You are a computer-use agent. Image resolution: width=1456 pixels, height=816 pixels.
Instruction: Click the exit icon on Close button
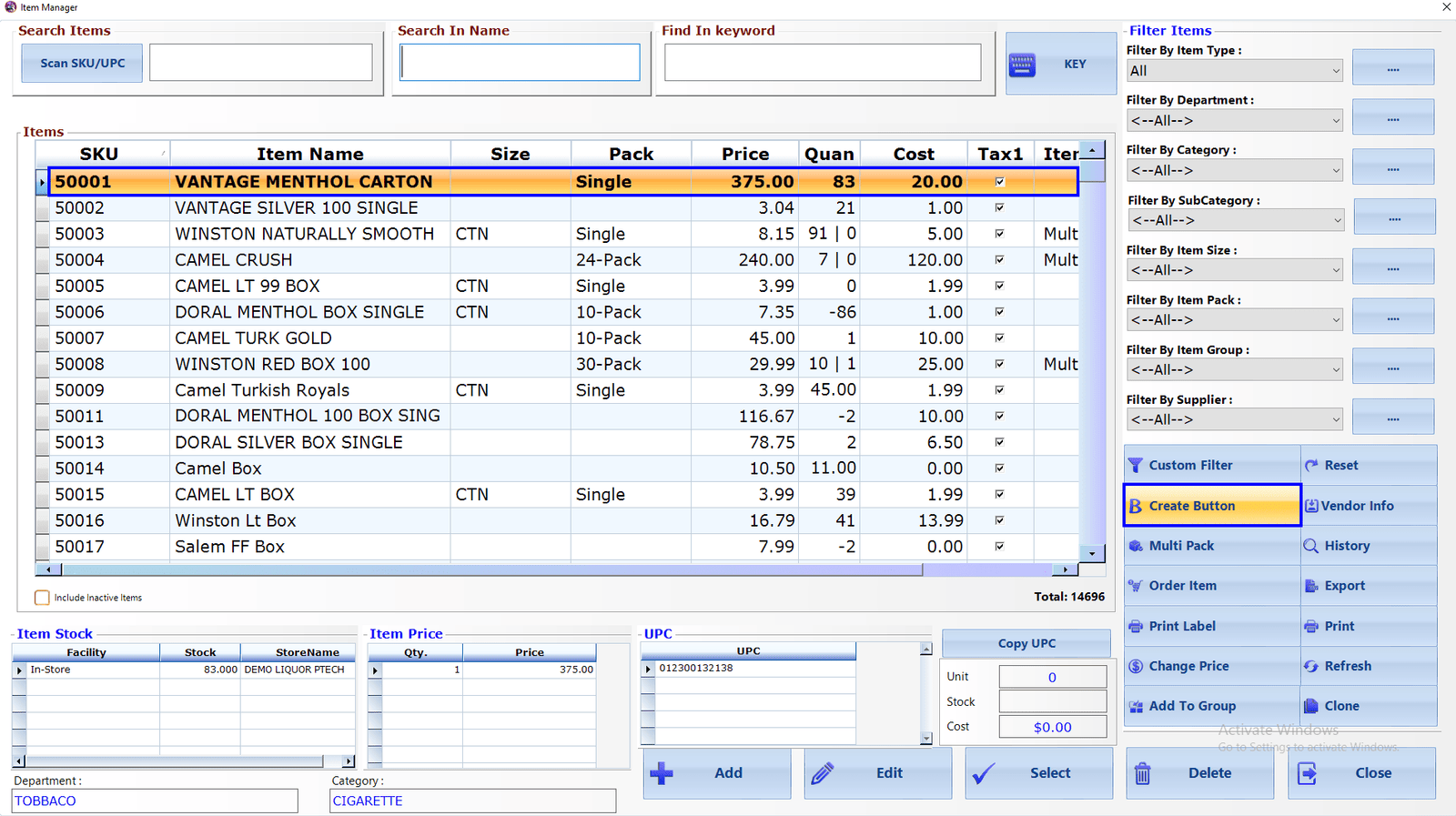point(1307,773)
